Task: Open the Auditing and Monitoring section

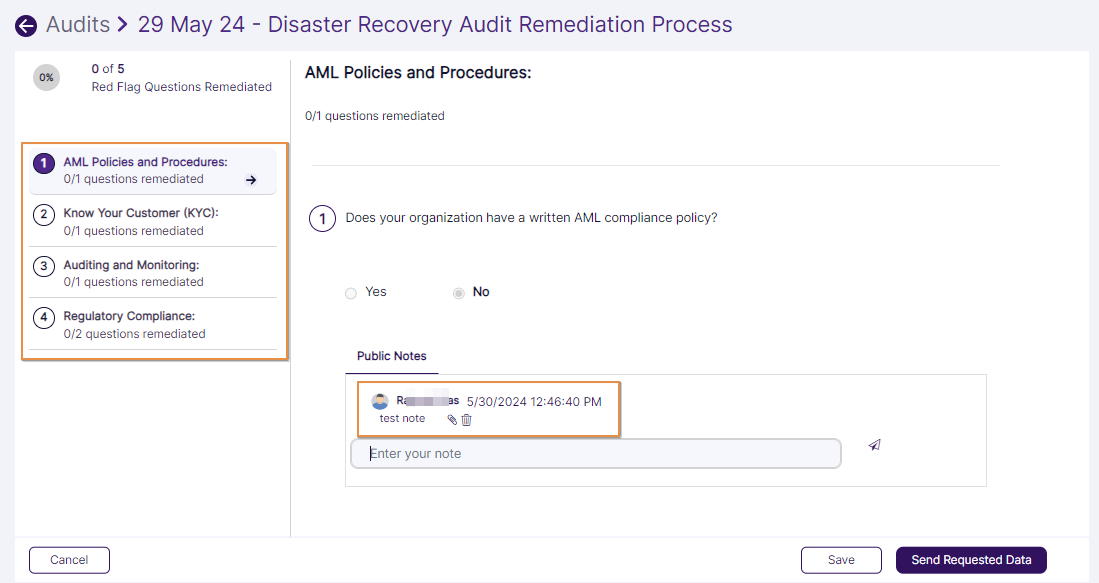Action: pyautogui.click(x=131, y=265)
